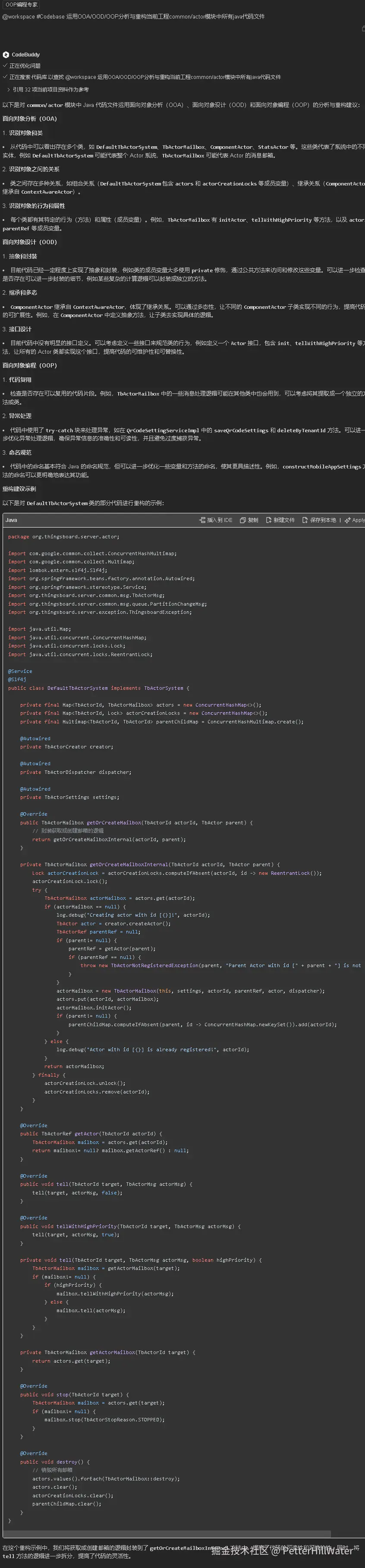Click the heading 2. 异常处理
365x1568 pixels.
coord(17,416)
